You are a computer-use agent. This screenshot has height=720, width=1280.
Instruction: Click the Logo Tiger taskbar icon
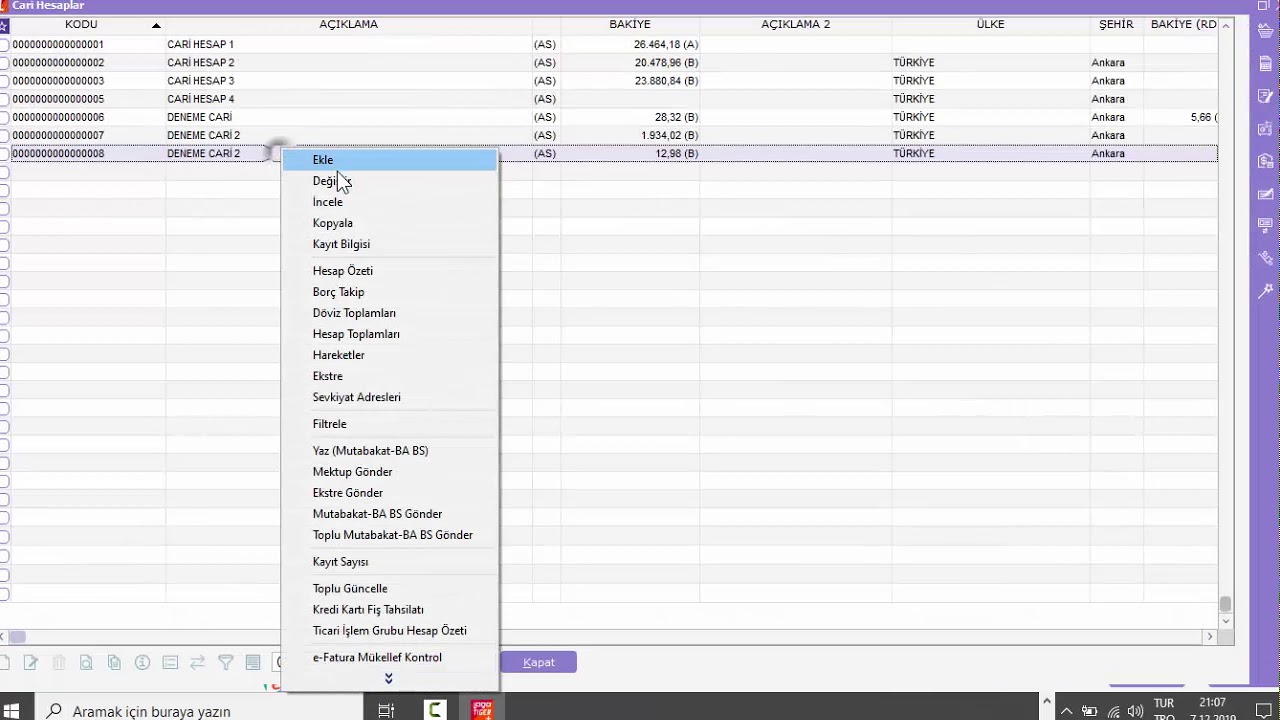pos(482,709)
